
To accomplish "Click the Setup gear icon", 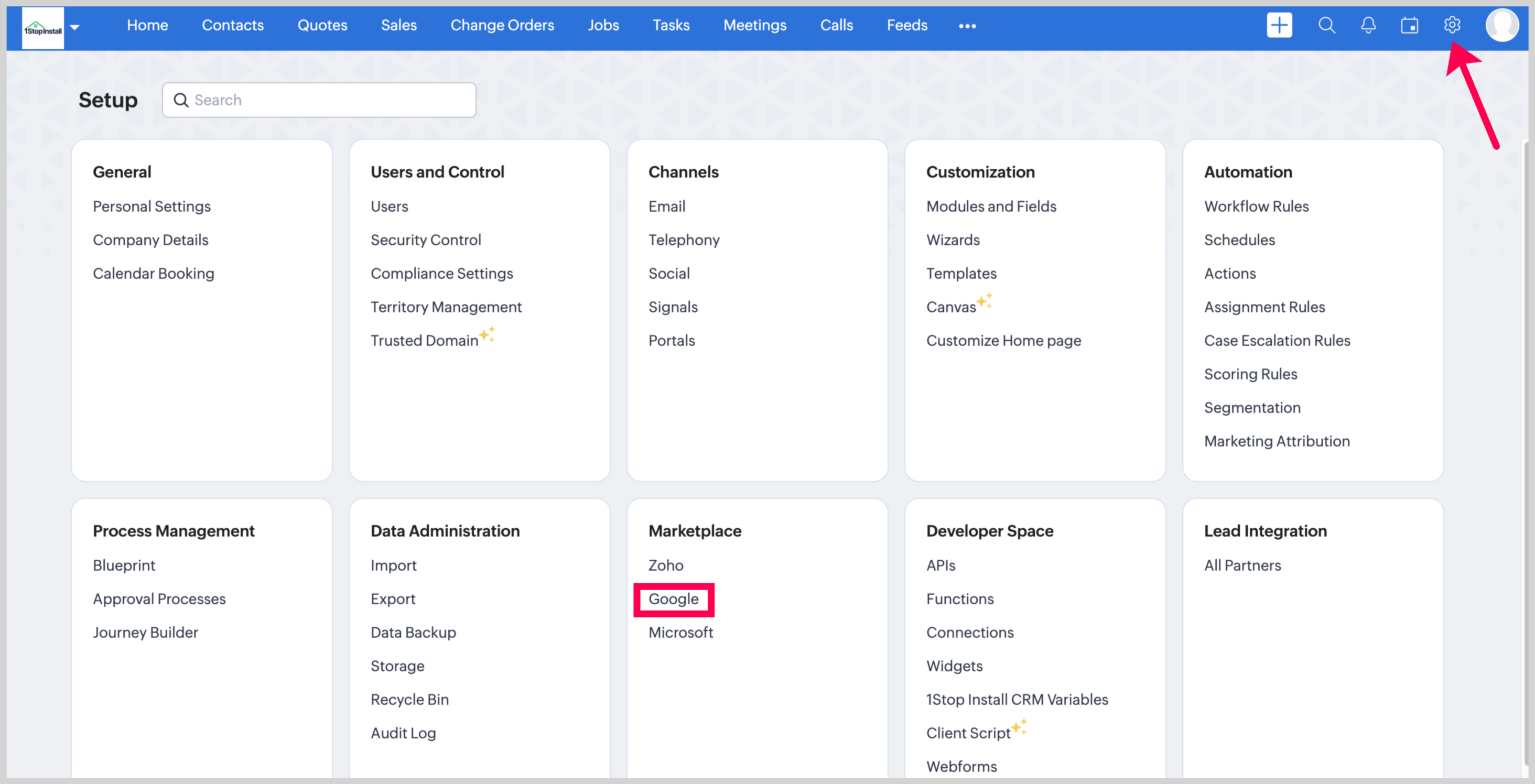I will pos(1452,26).
